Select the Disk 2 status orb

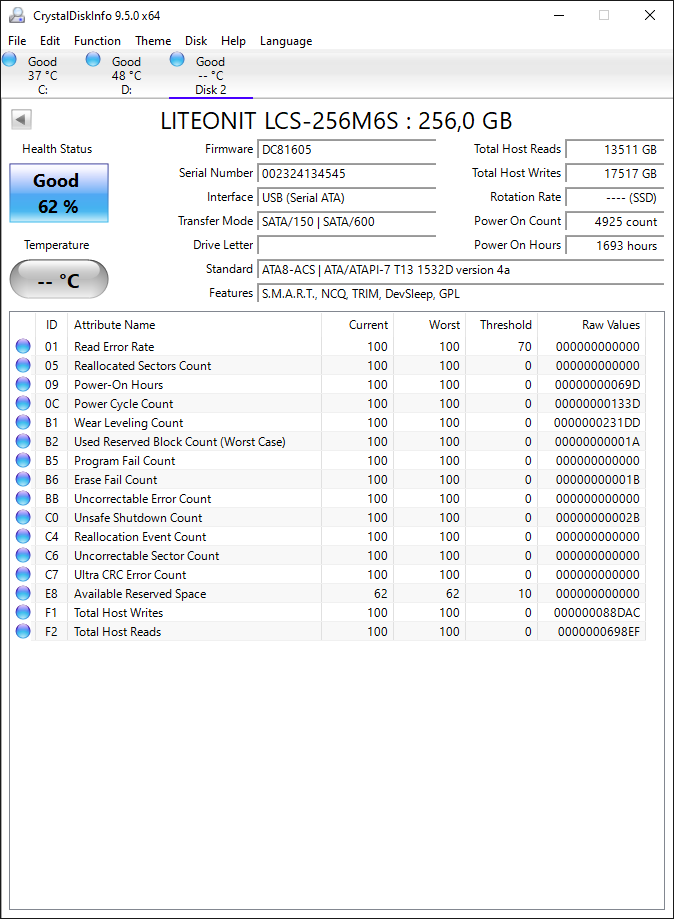pyautogui.click(x=177, y=59)
